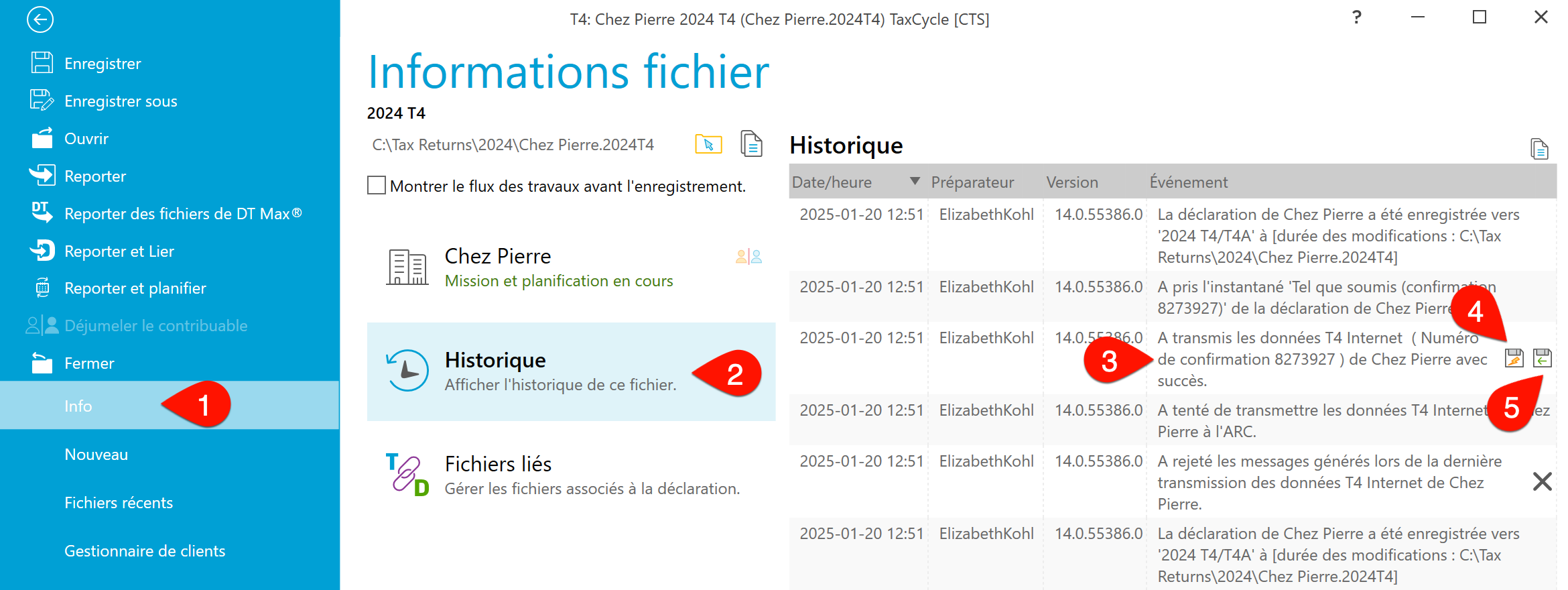1568x590 pixels.
Task: Click the restore-snapshot icon with green arrow
Action: tap(1542, 358)
